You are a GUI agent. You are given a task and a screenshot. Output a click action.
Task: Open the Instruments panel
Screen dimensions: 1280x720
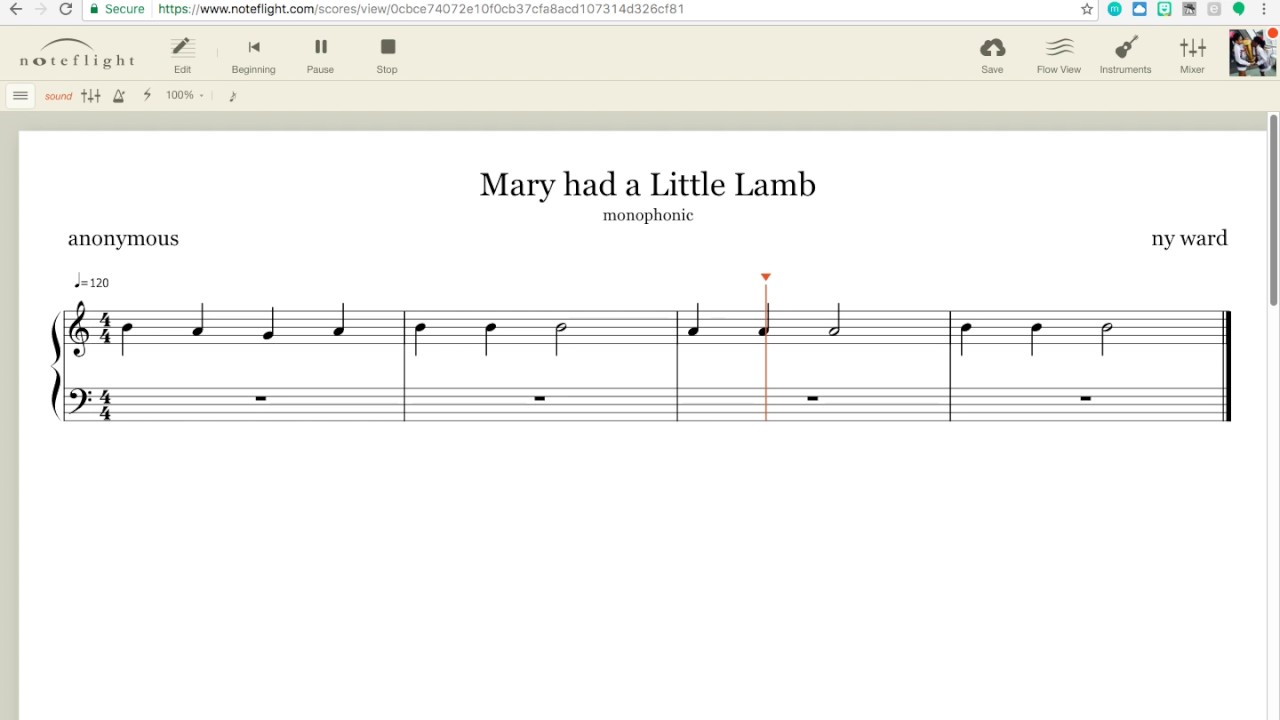[1126, 55]
